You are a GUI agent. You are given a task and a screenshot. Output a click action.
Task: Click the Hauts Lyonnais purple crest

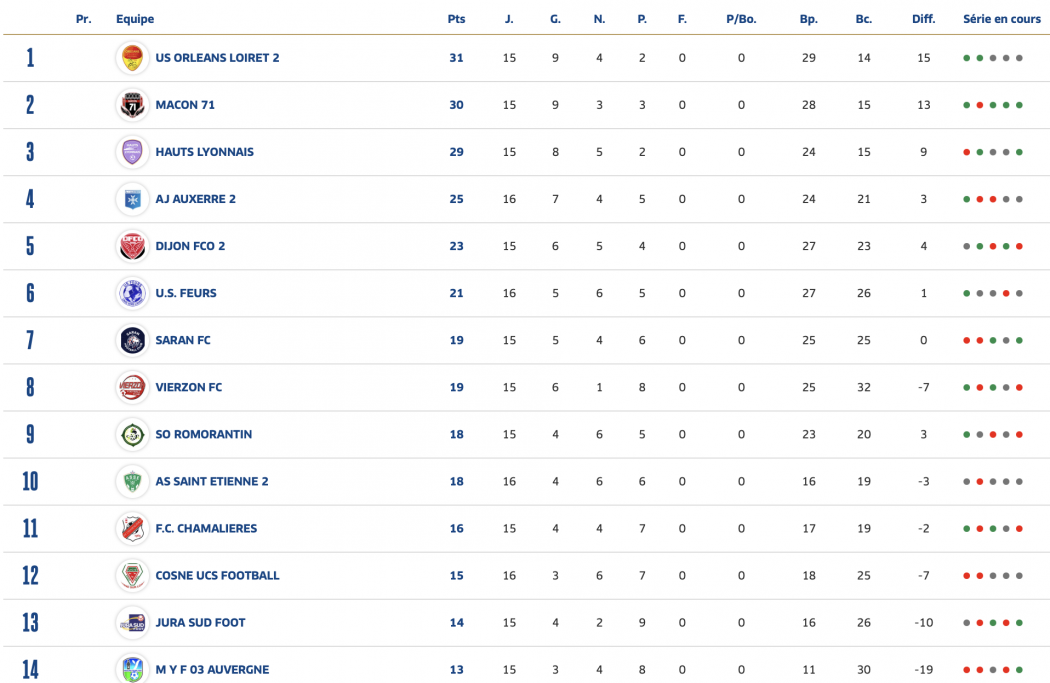coord(132,152)
